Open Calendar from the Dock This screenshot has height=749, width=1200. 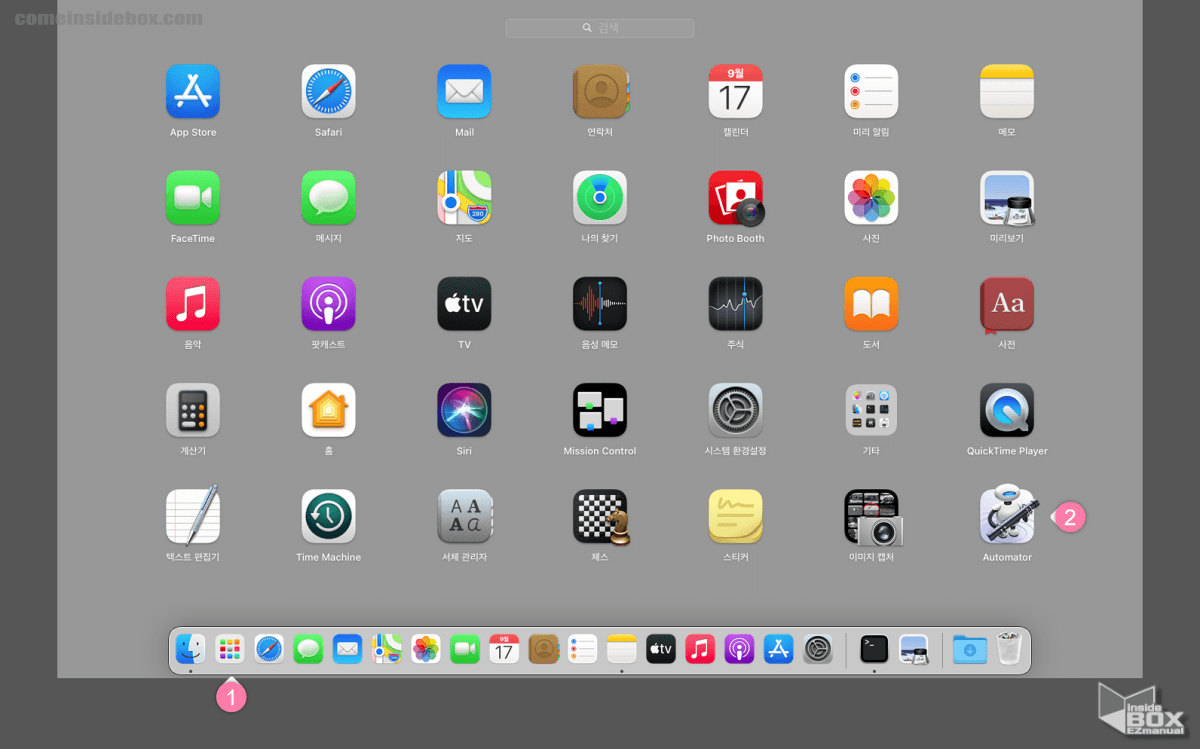[x=504, y=649]
